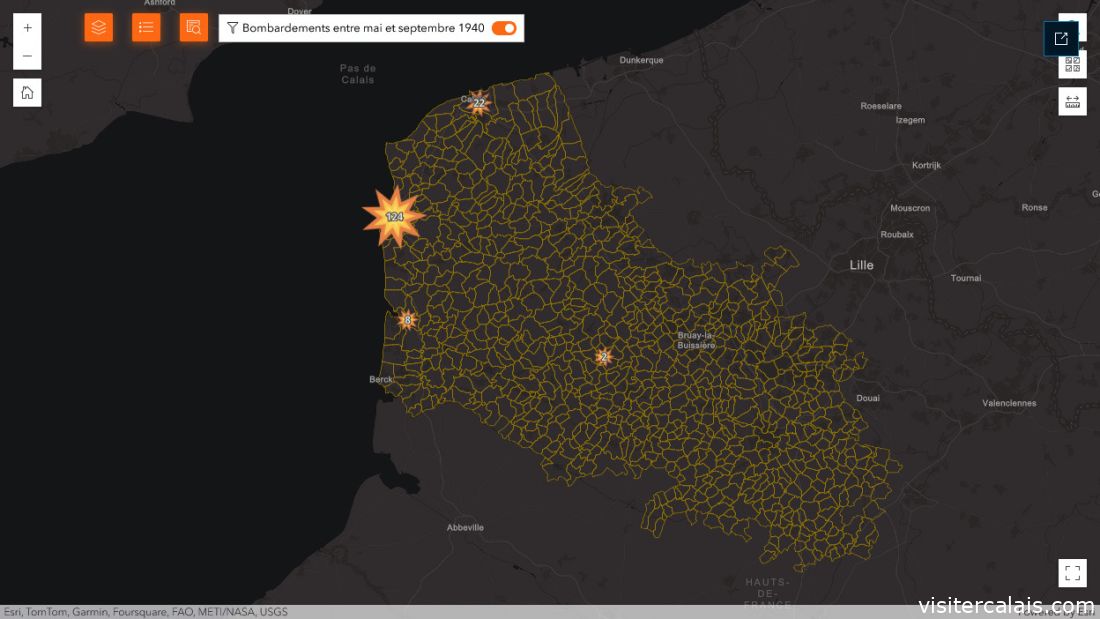
Task: Click the Bombardements filter label text
Action: point(363,28)
